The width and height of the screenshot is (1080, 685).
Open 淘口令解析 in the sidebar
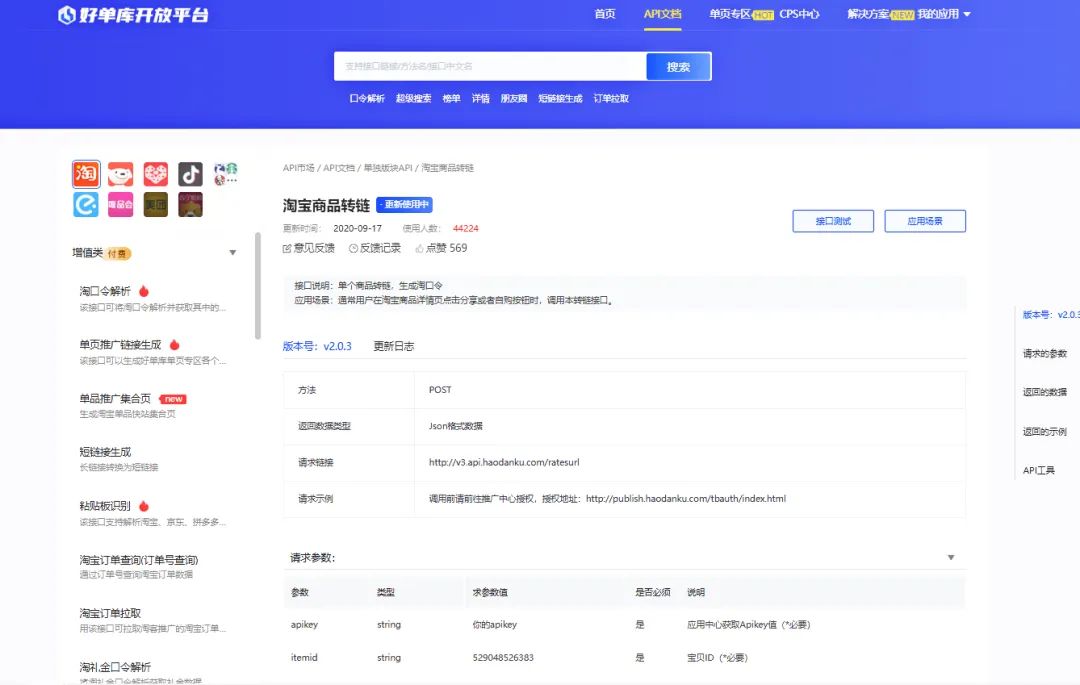[105, 291]
